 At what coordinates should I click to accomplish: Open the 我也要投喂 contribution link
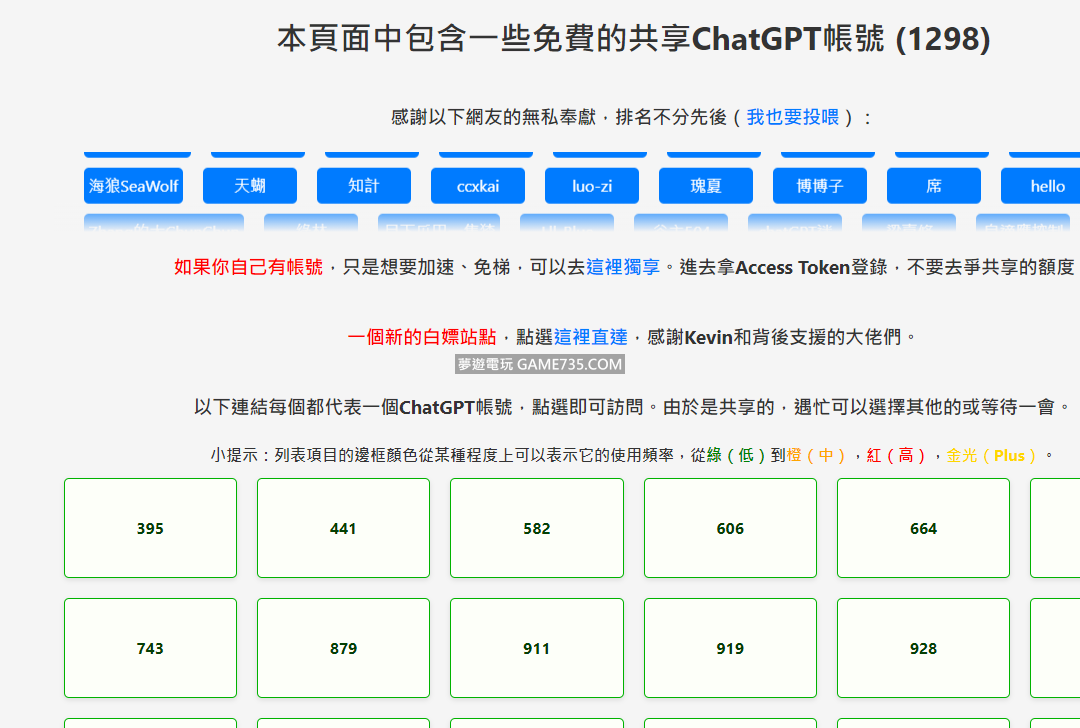[793, 117]
